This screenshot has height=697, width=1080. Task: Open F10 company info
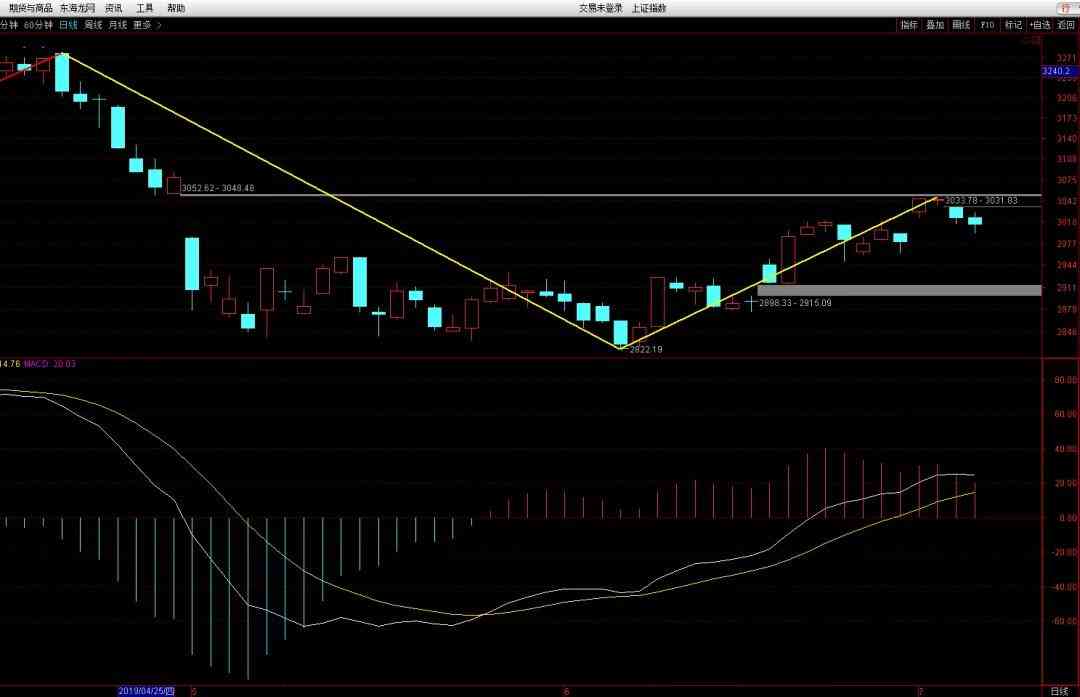987,24
